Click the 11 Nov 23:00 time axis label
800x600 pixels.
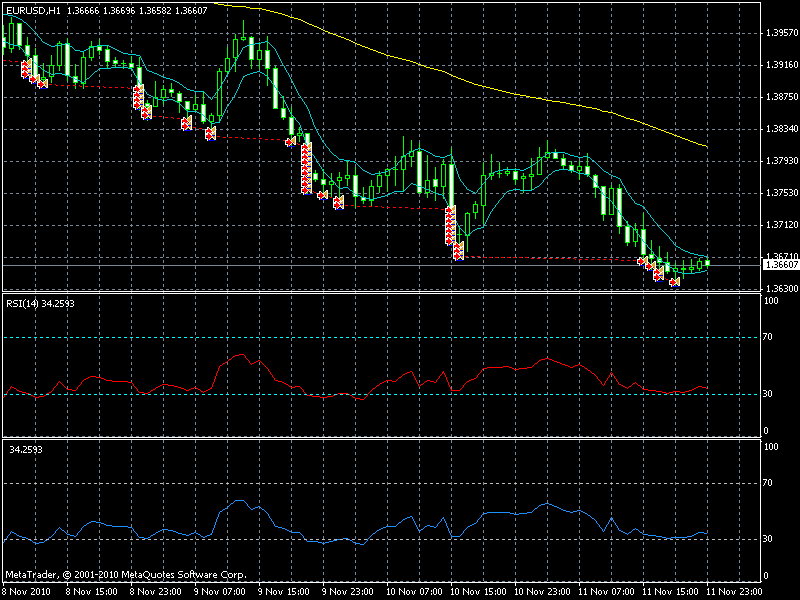click(x=733, y=592)
